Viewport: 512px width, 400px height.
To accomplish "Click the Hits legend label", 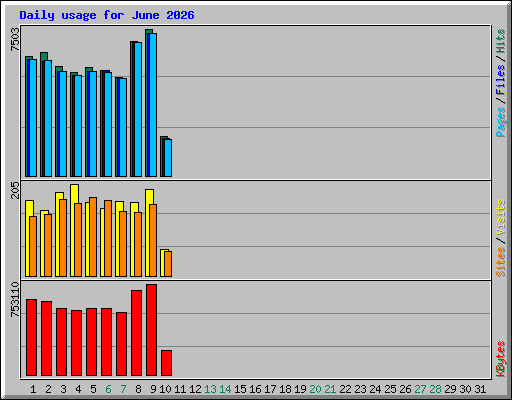I will pyautogui.click(x=500, y=41).
